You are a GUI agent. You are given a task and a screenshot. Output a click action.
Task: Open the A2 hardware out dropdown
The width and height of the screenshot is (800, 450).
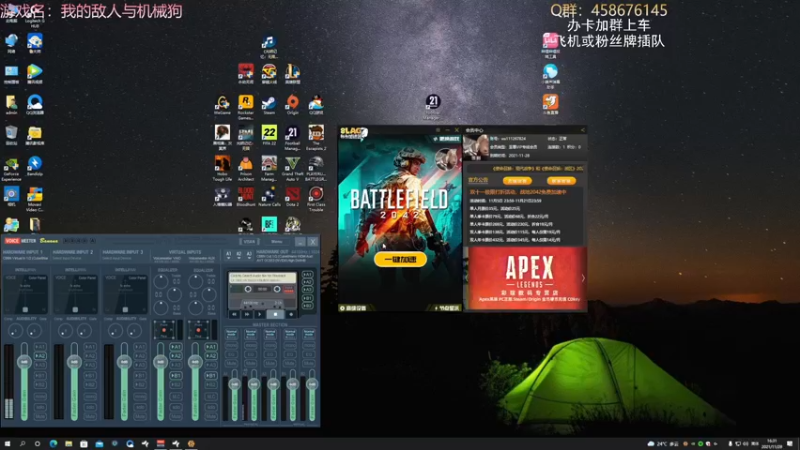239,255
